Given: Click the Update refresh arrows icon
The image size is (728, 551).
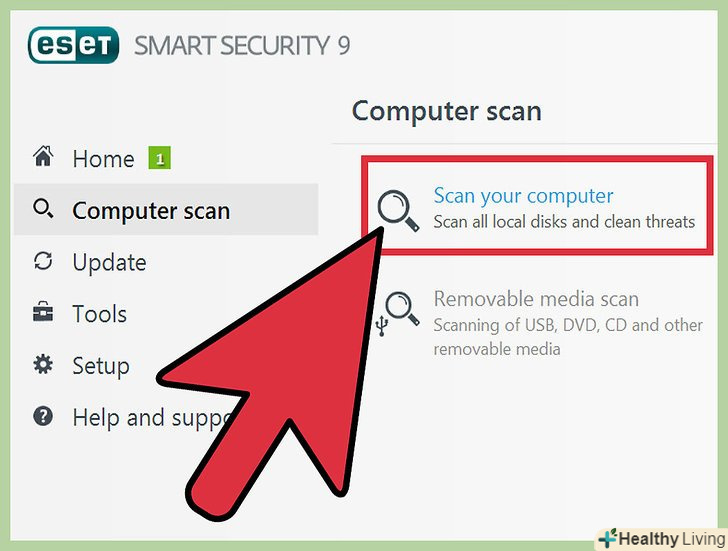Looking at the screenshot, I should point(43,261).
